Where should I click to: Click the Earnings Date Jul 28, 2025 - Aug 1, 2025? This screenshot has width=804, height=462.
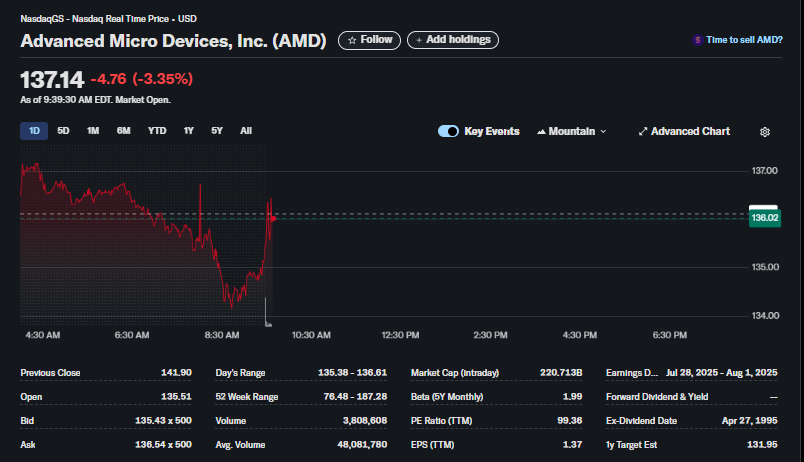coord(721,373)
